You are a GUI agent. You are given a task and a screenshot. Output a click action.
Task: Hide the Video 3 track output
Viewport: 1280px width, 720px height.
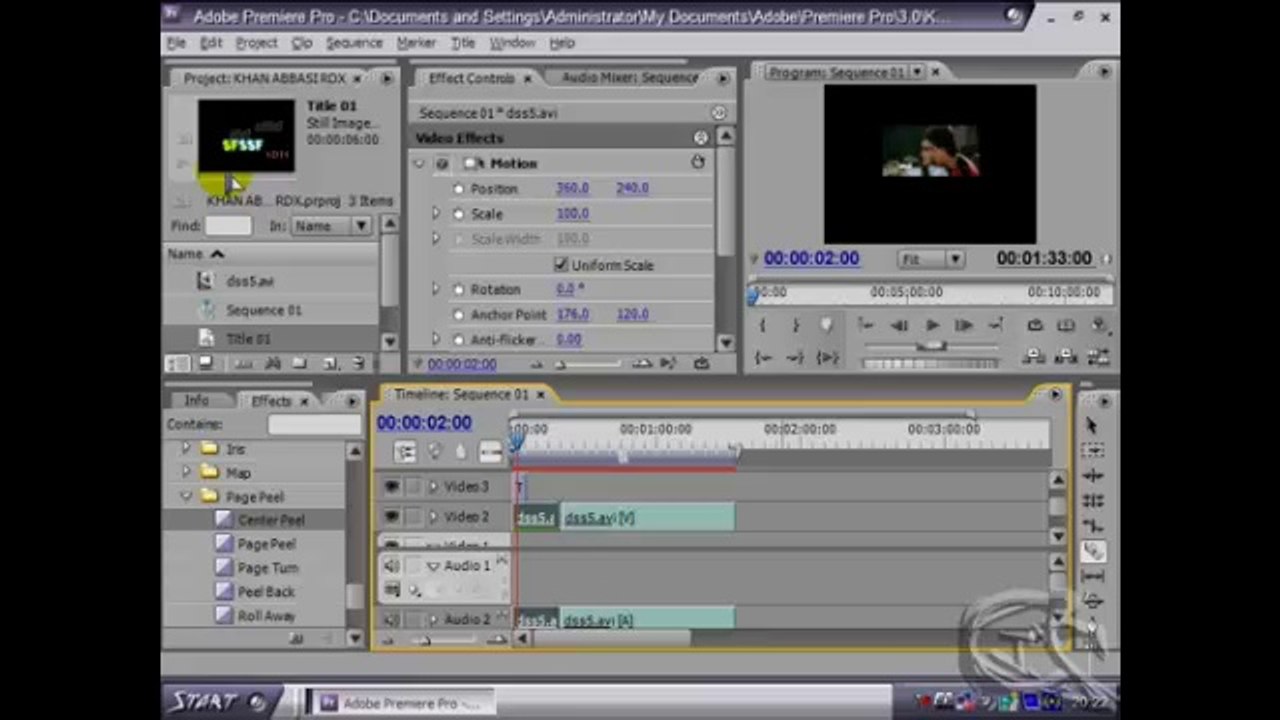tap(391, 487)
